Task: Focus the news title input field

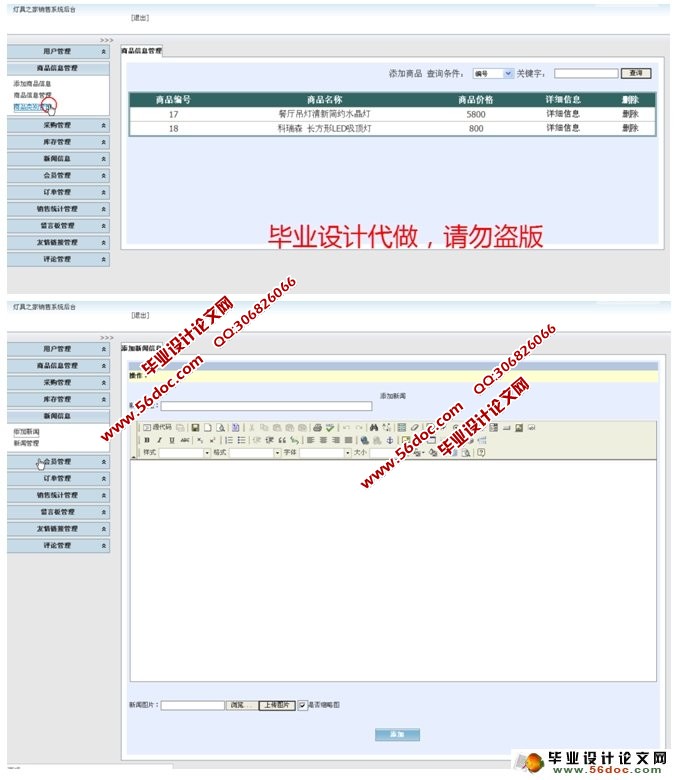Action: tap(266, 406)
